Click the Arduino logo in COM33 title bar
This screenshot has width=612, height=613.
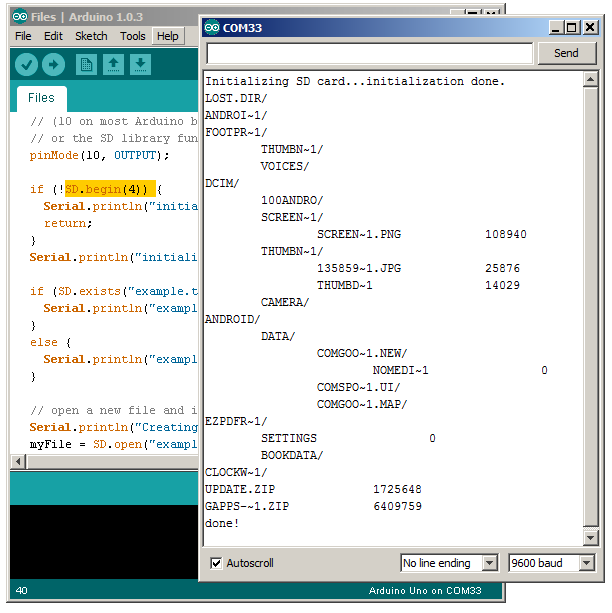tap(212, 27)
